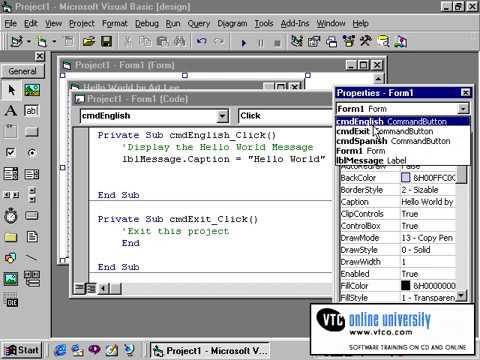
Task: Click the Start (run) play button
Action: pos(244,43)
